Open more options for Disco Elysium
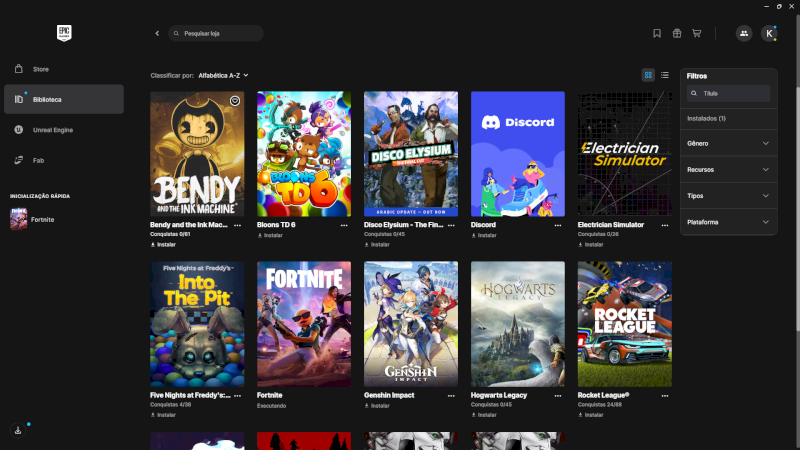The image size is (800, 450). 451,225
